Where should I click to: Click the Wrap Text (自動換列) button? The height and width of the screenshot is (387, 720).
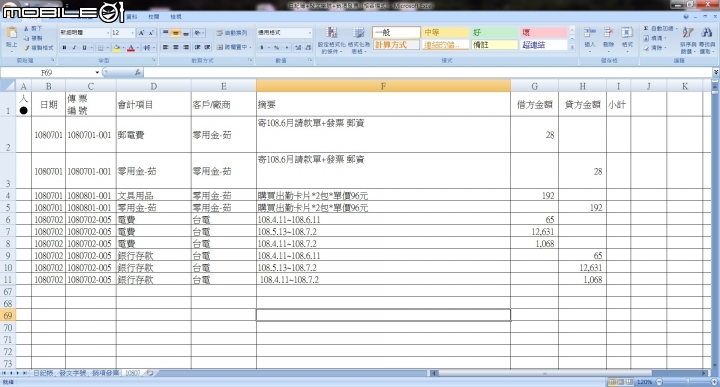(232, 33)
